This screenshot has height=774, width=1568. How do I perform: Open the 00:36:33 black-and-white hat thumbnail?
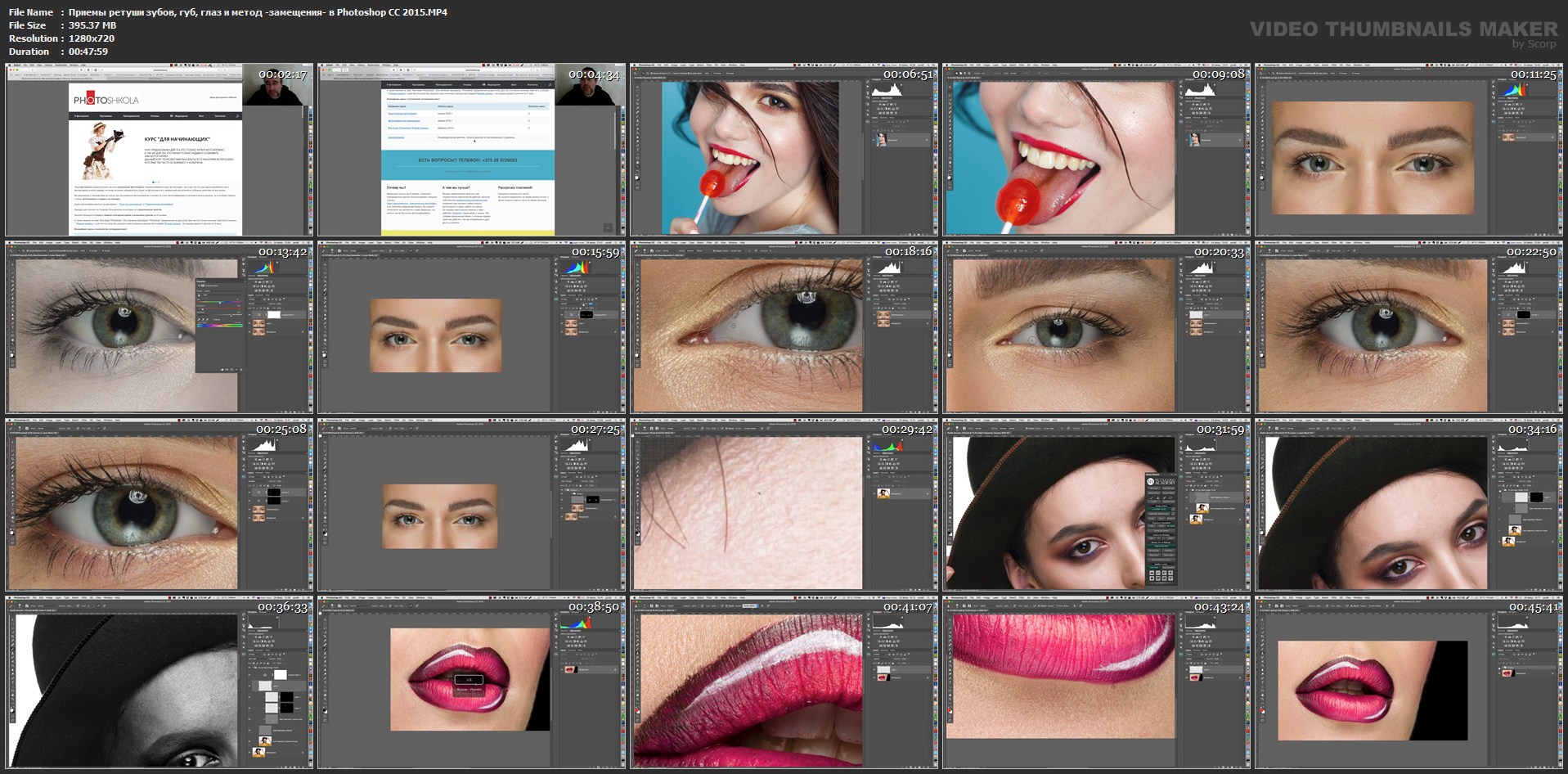click(x=159, y=682)
